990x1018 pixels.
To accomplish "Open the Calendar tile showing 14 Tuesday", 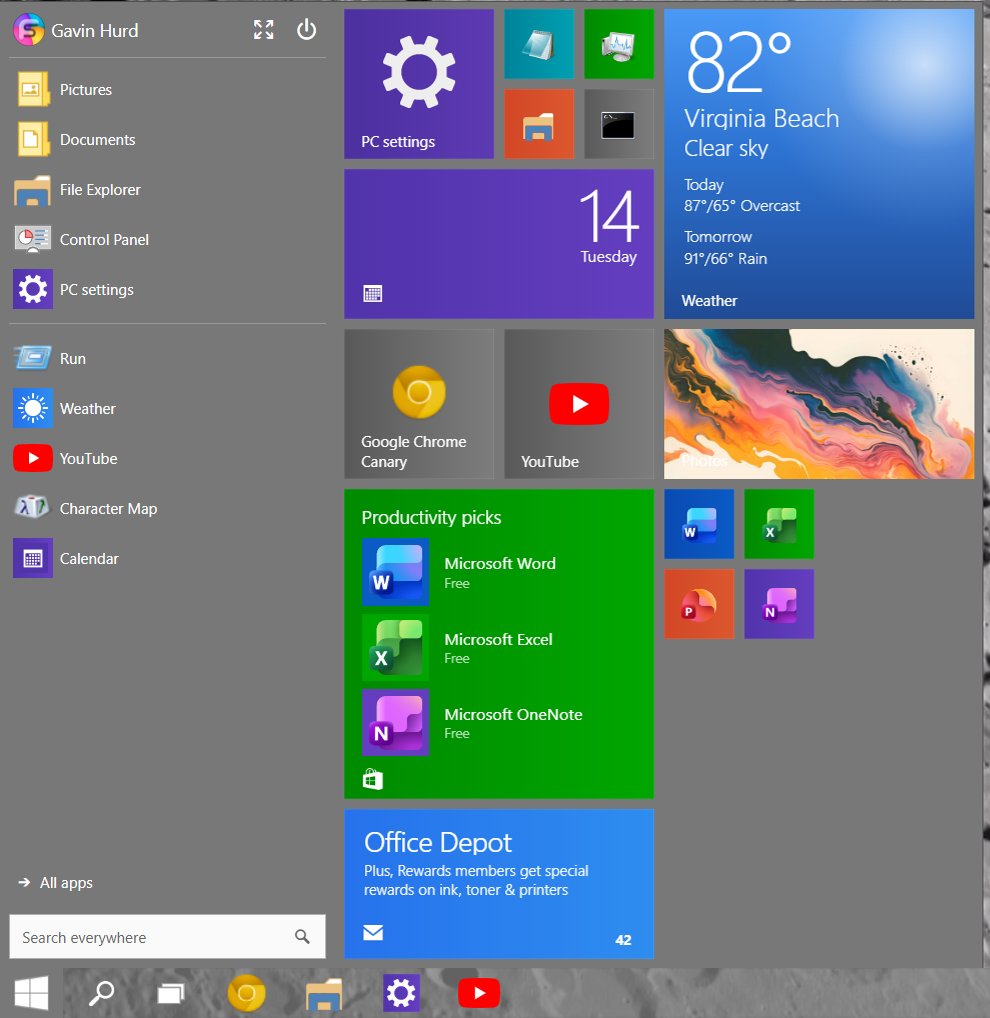I will coord(499,244).
